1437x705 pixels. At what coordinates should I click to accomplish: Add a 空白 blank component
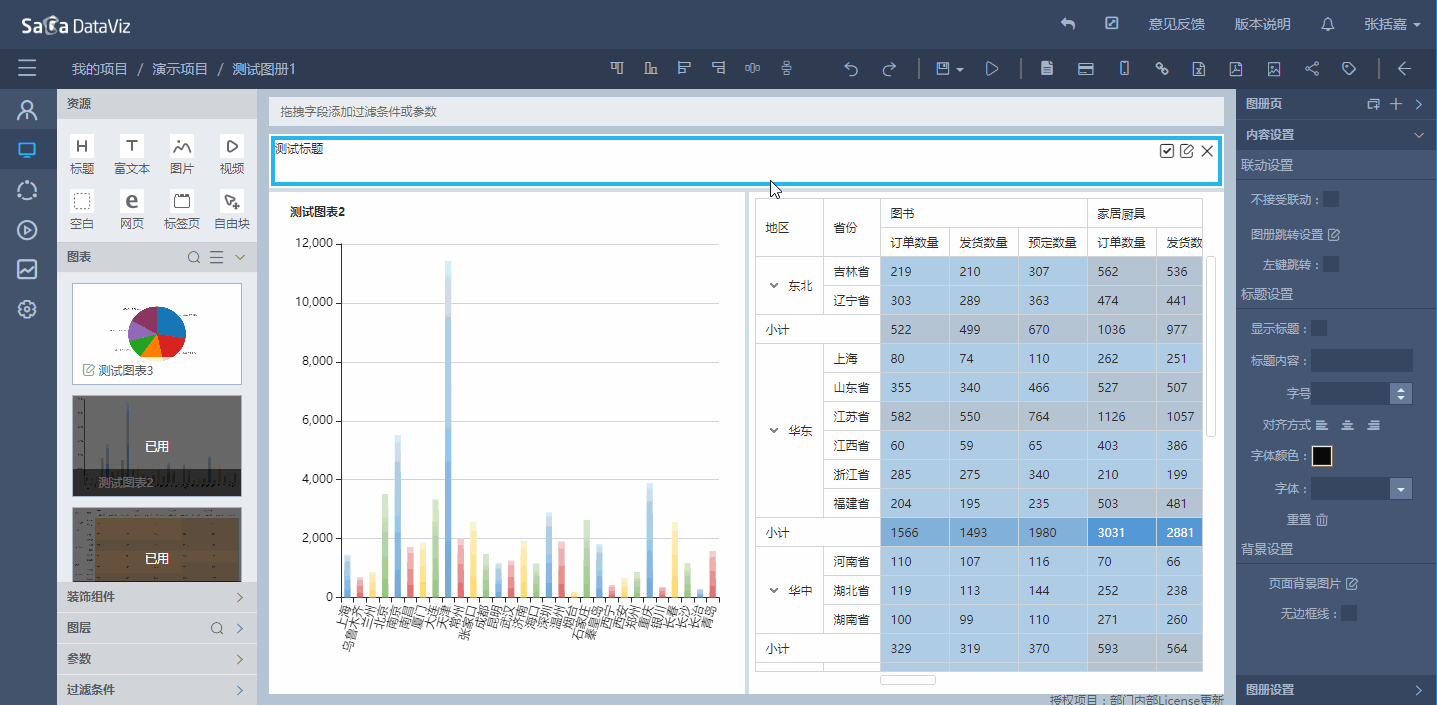pyautogui.click(x=82, y=210)
